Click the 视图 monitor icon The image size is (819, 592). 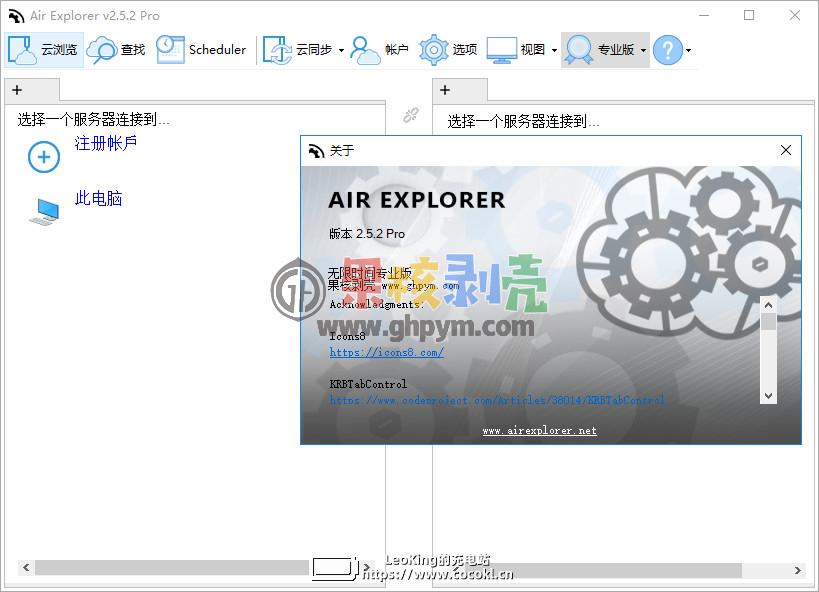[x=501, y=50]
